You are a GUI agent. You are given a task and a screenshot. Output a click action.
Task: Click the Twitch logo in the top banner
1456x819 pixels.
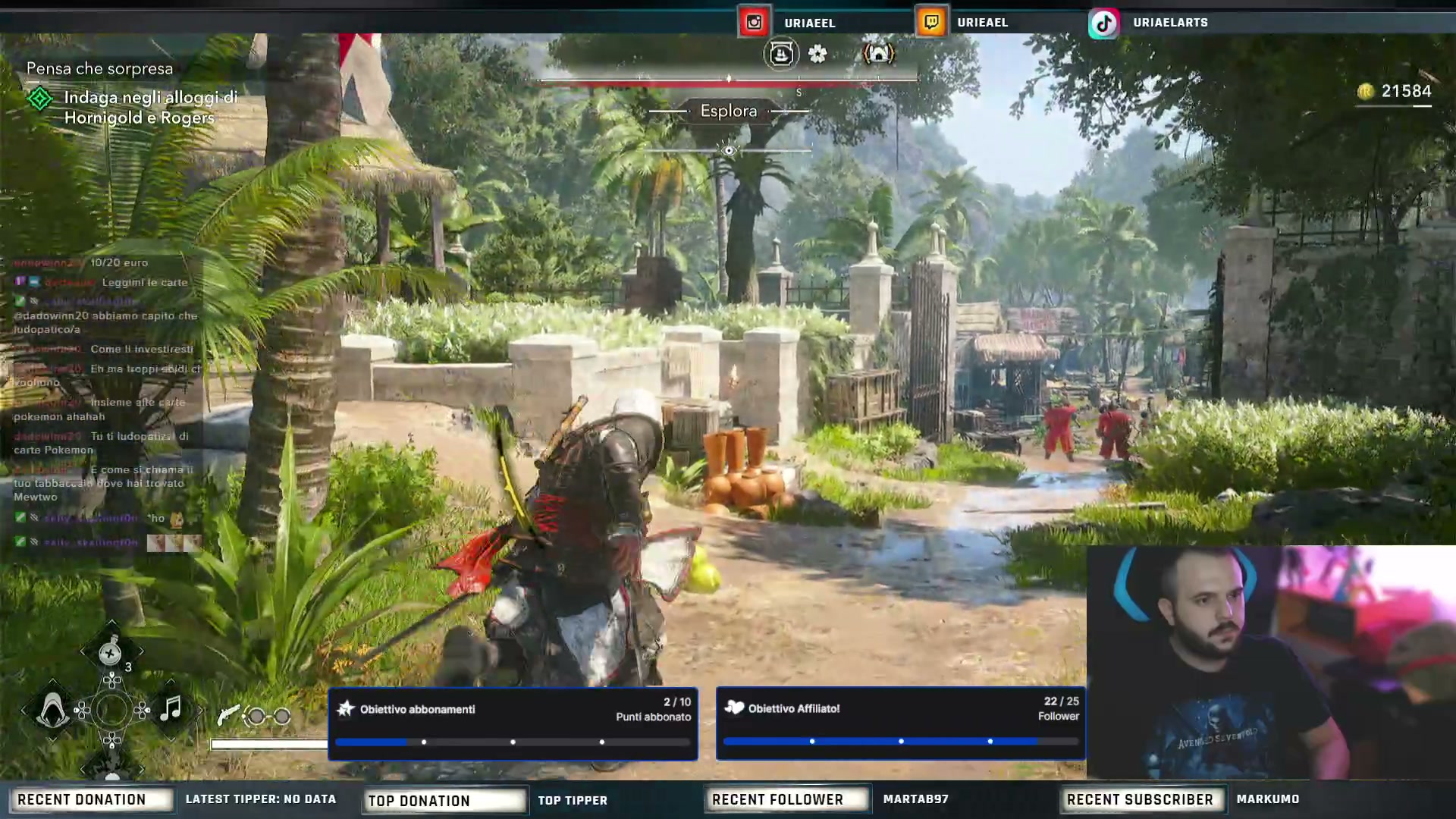(x=931, y=22)
